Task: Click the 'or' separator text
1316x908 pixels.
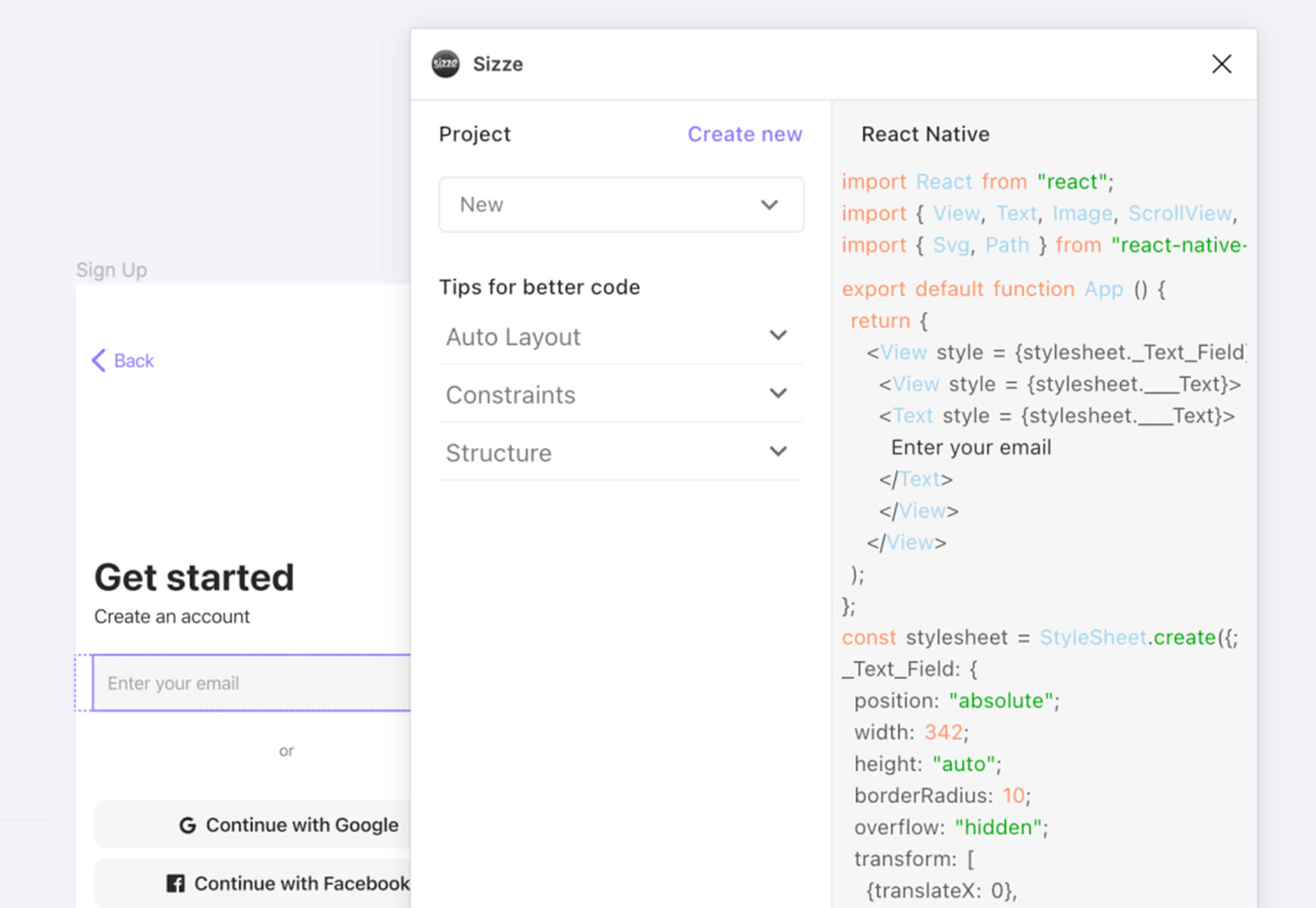Action: coord(286,751)
